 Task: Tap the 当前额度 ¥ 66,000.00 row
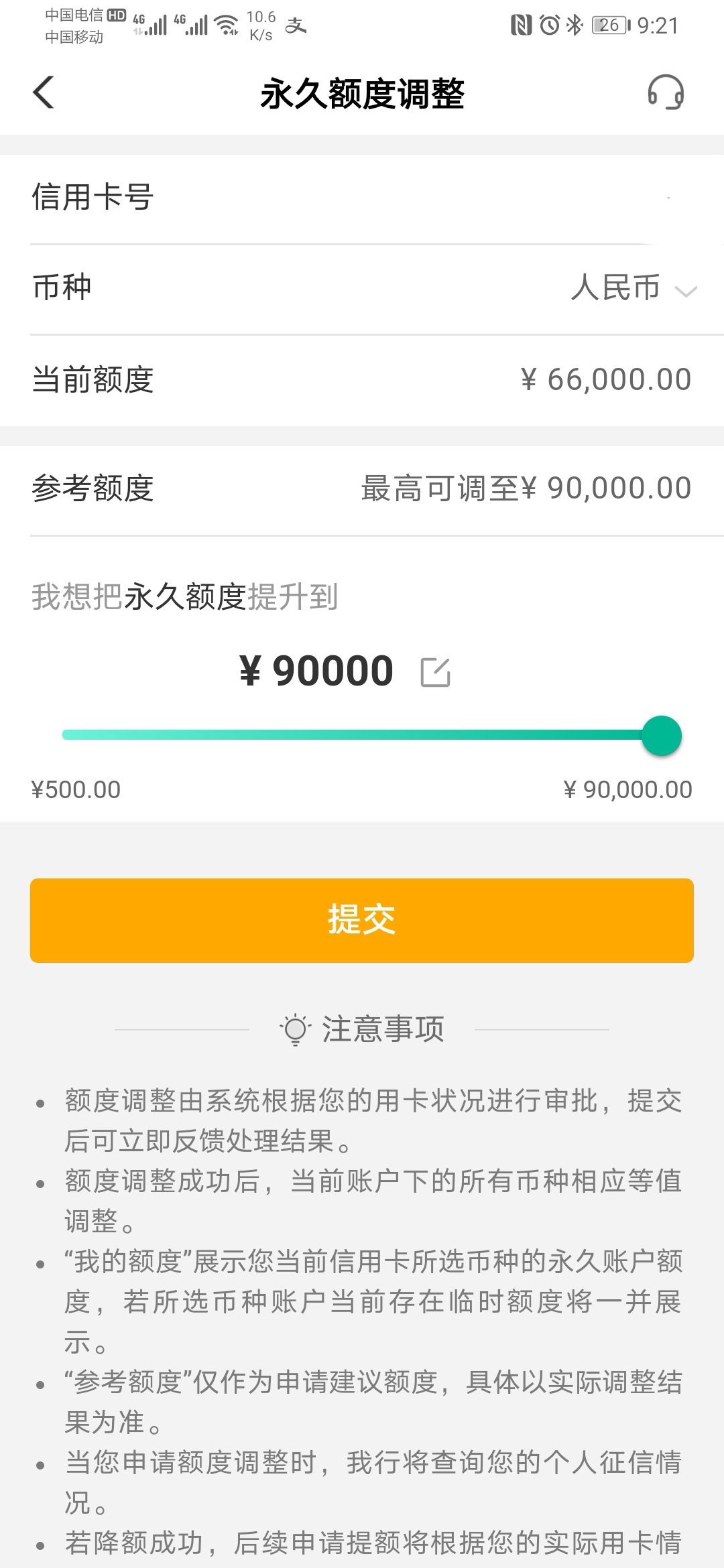click(362, 380)
